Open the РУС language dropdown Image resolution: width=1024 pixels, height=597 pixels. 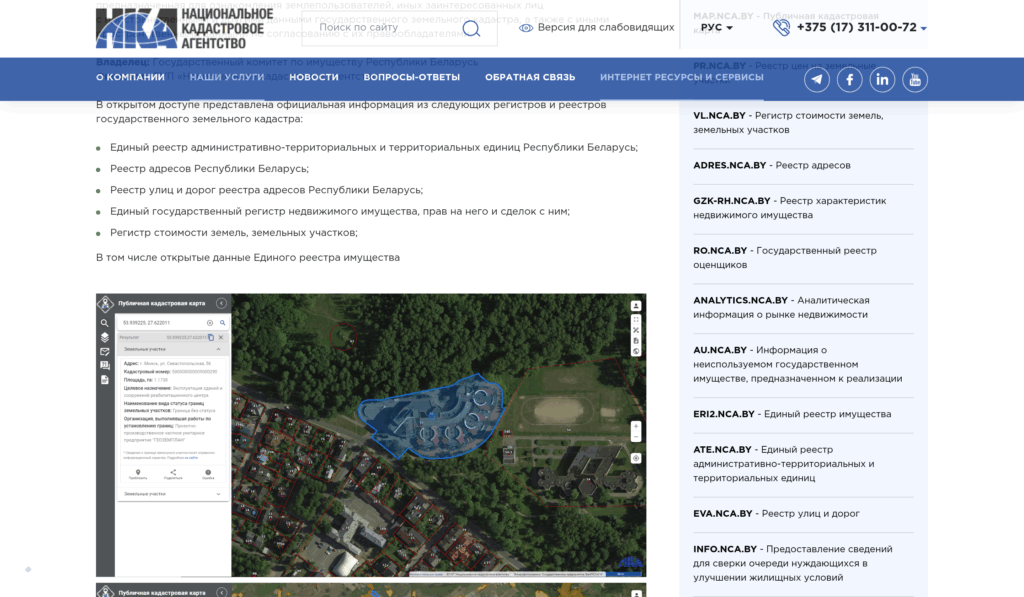pos(716,27)
